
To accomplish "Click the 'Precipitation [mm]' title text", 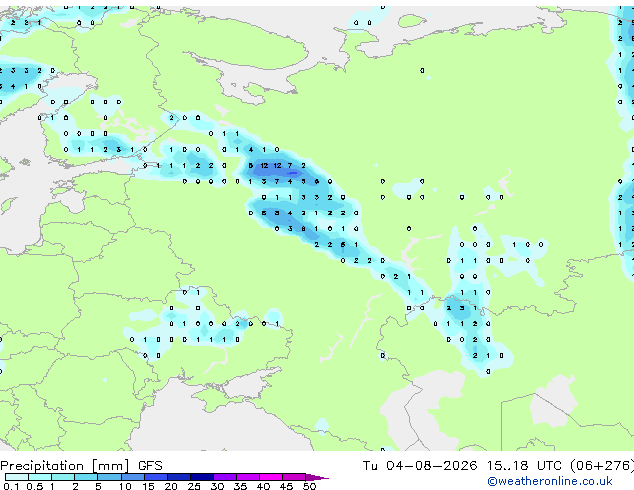I will [x=65, y=466].
